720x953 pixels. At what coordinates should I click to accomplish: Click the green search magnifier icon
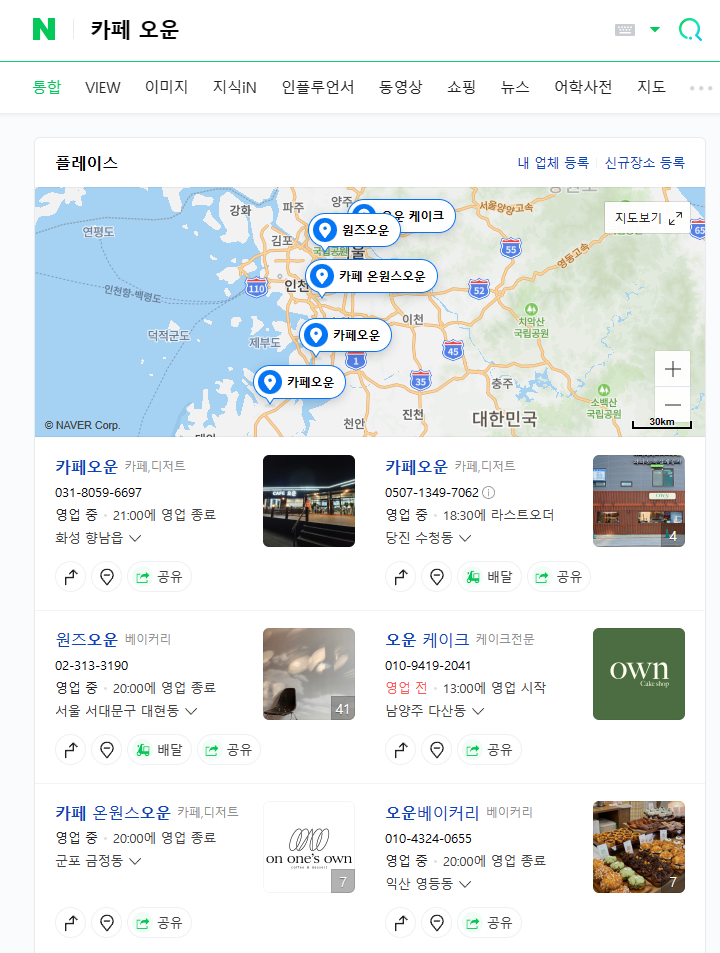click(690, 29)
